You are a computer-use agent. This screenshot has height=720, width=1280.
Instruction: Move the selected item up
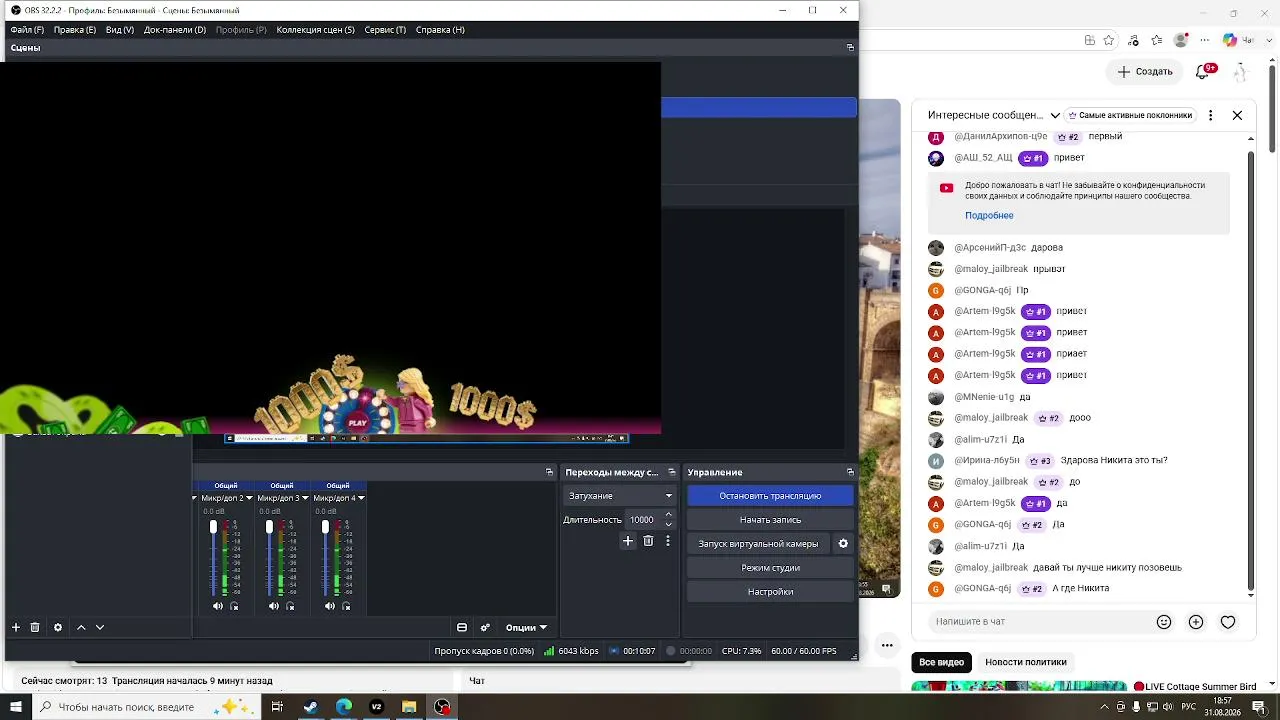click(x=81, y=628)
